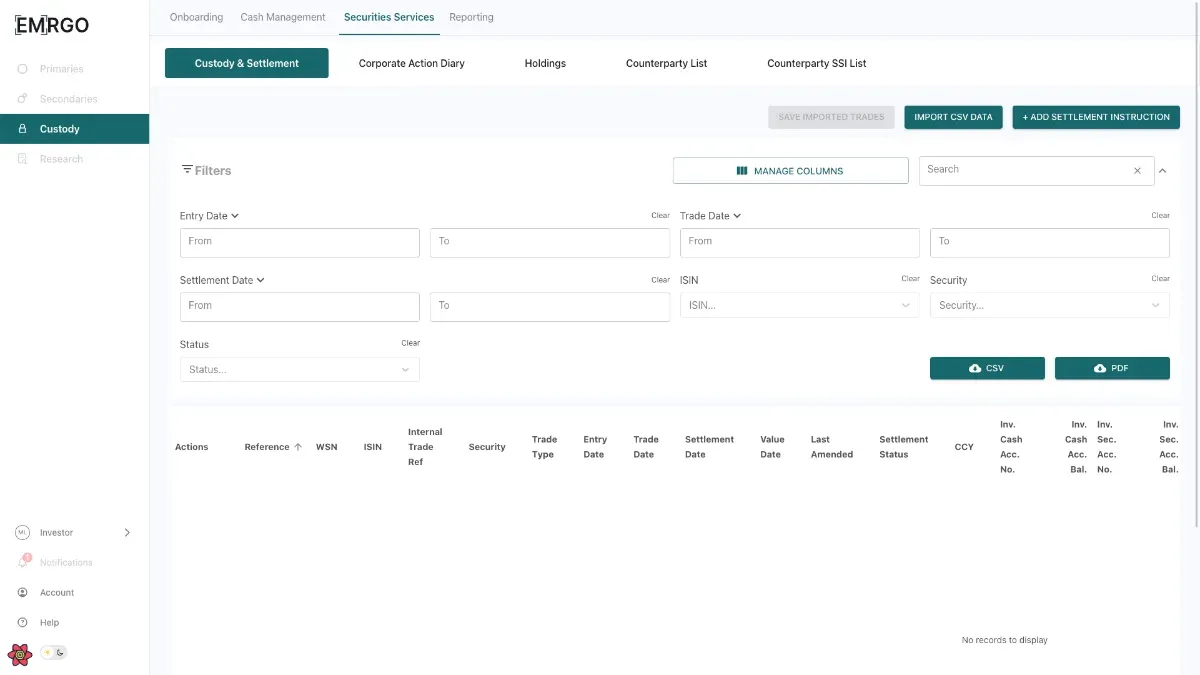Click the Security column header

[x=487, y=447]
